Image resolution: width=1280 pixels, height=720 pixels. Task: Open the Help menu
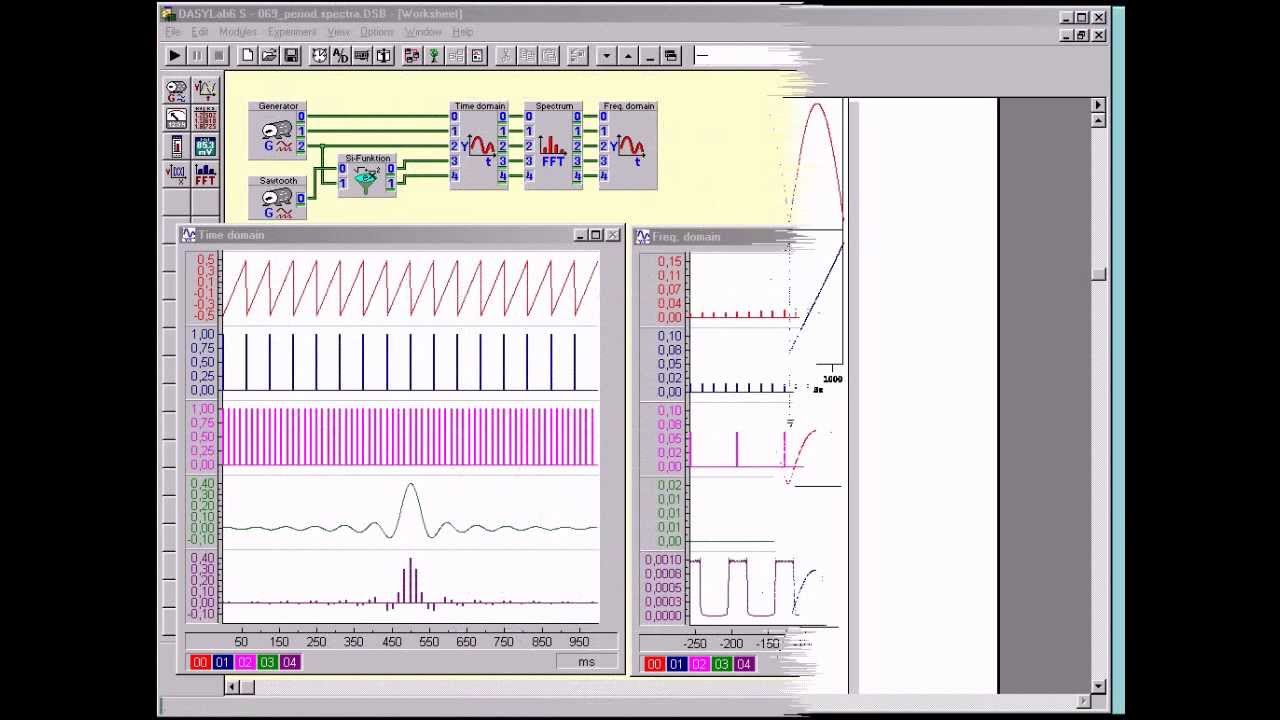click(463, 32)
